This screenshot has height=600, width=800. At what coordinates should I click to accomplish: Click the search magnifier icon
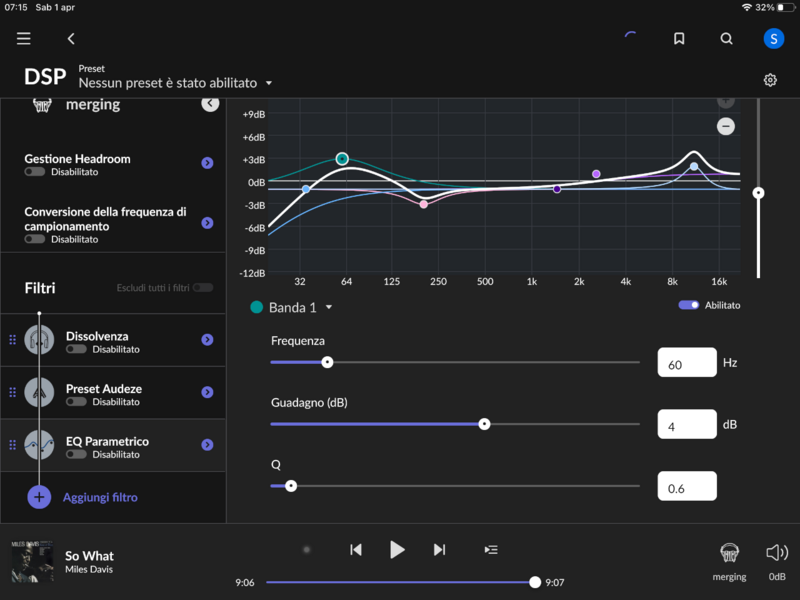[x=727, y=39]
